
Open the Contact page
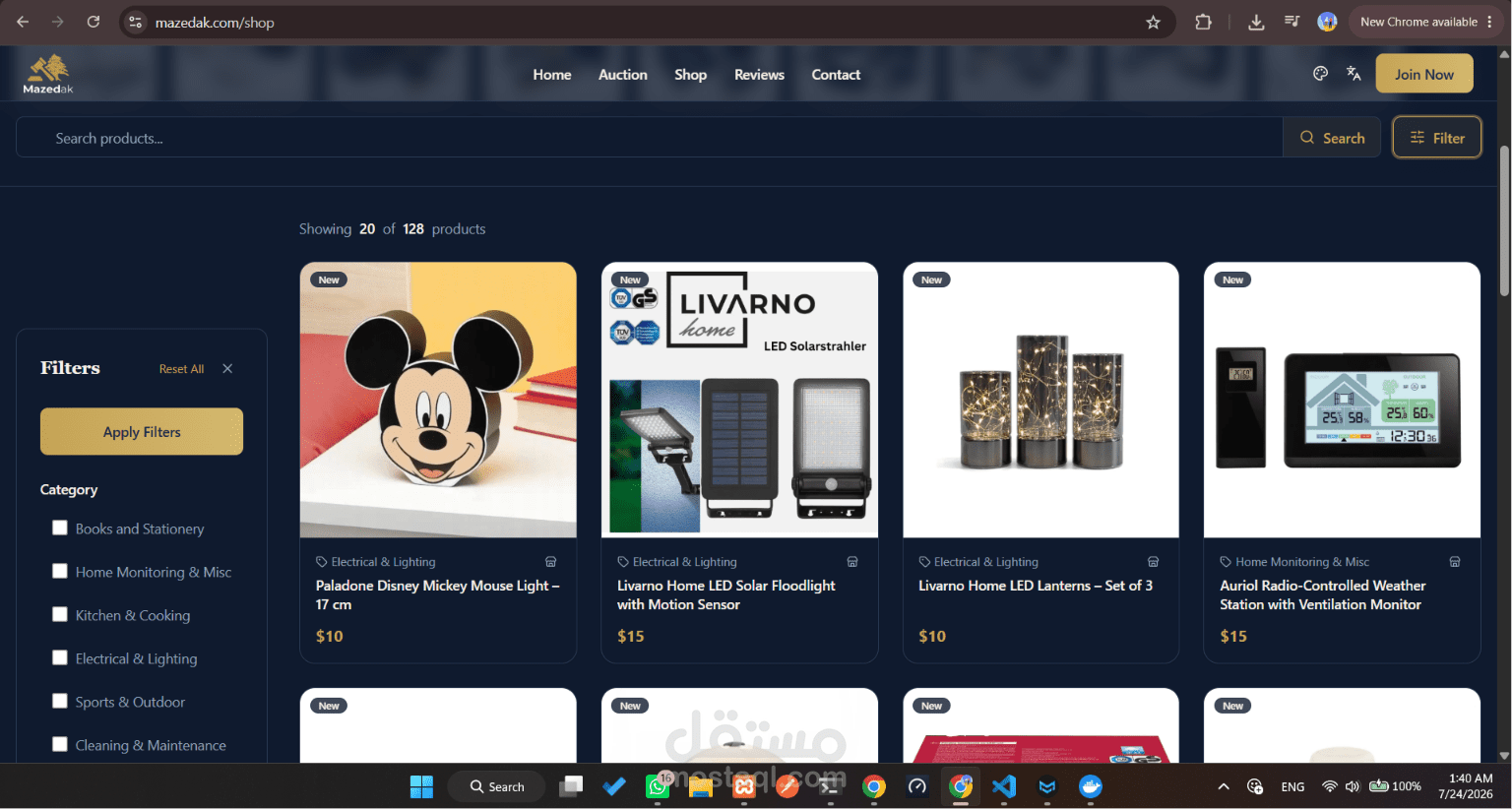point(836,75)
